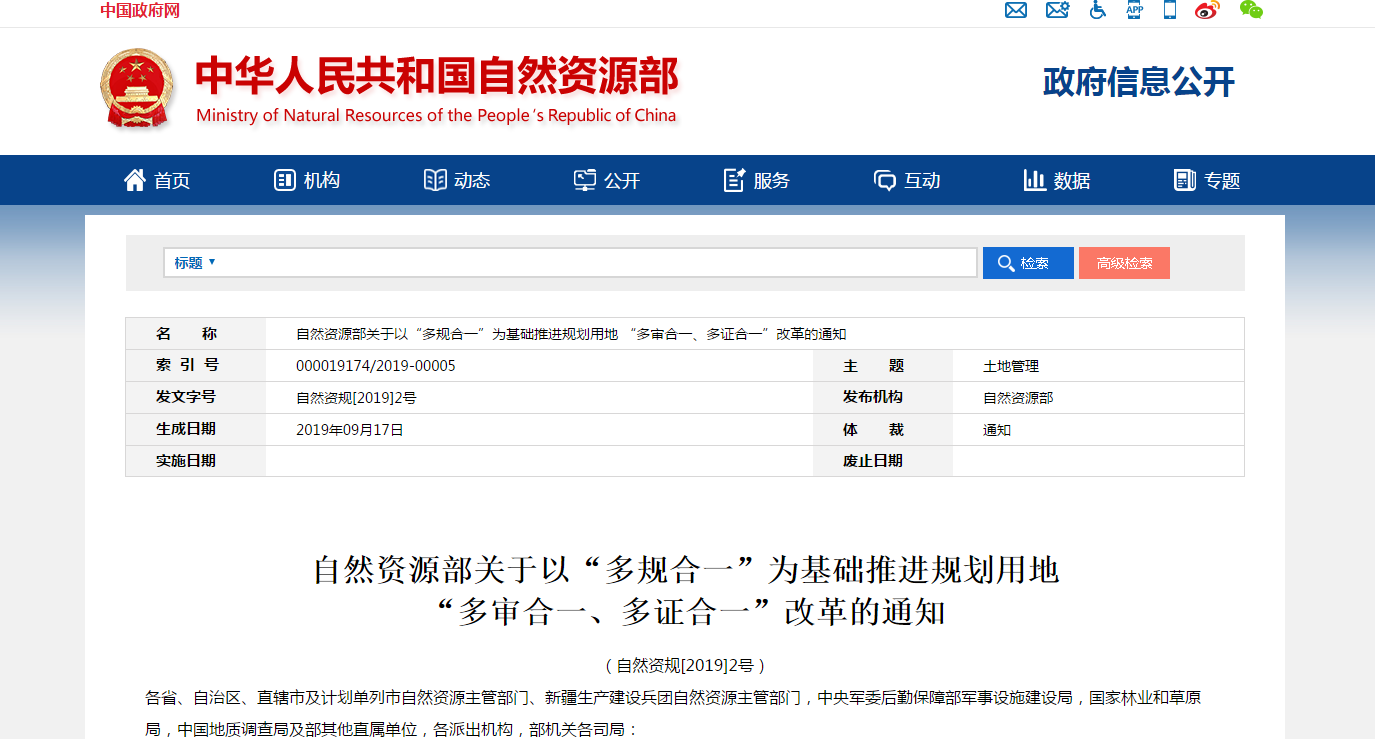Open the mail settings envelope icon
Image resolution: width=1375 pixels, height=739 pixels.
(x=1057, y=10)
